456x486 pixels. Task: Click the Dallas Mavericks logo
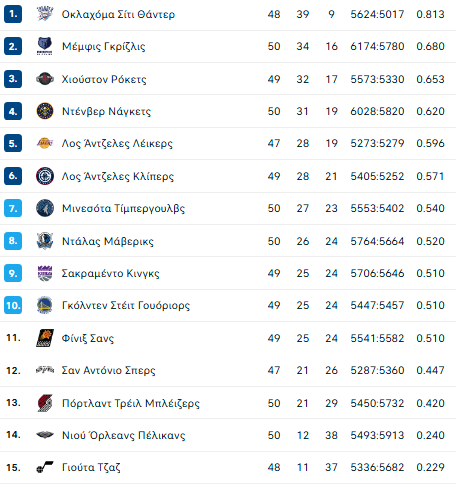pos(45,241)
